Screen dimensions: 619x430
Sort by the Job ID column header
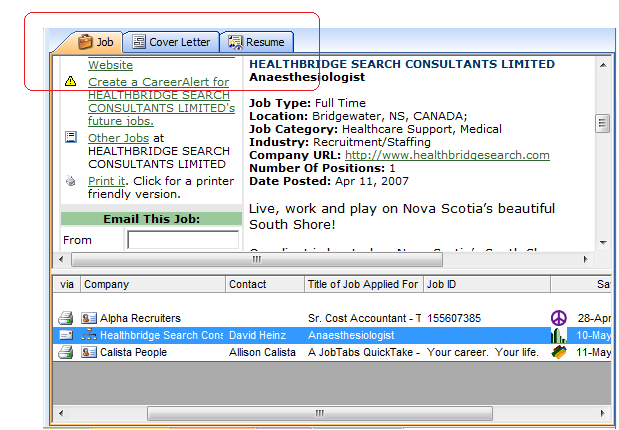pos(487,284)
